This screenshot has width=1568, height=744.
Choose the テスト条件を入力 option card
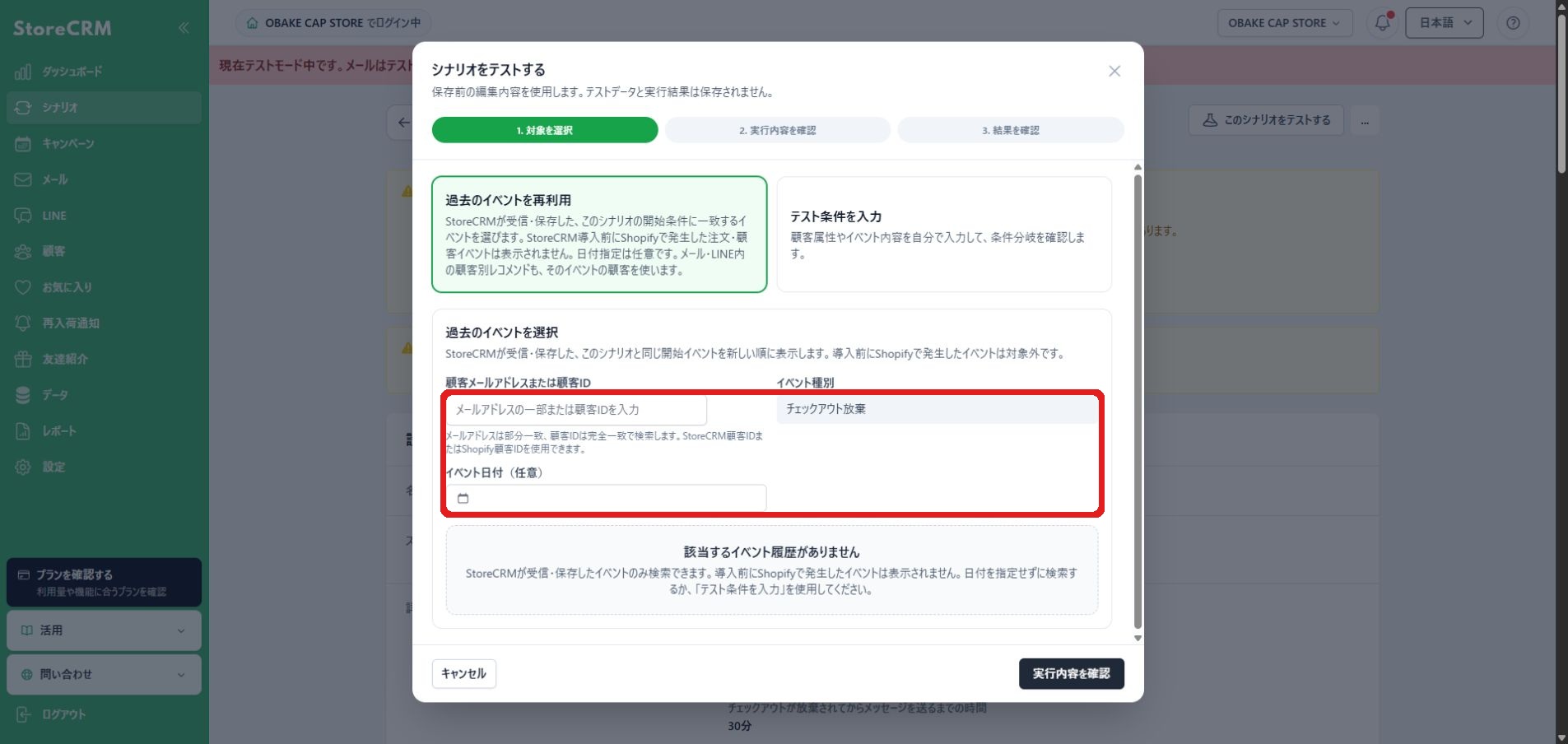point(944,235)
